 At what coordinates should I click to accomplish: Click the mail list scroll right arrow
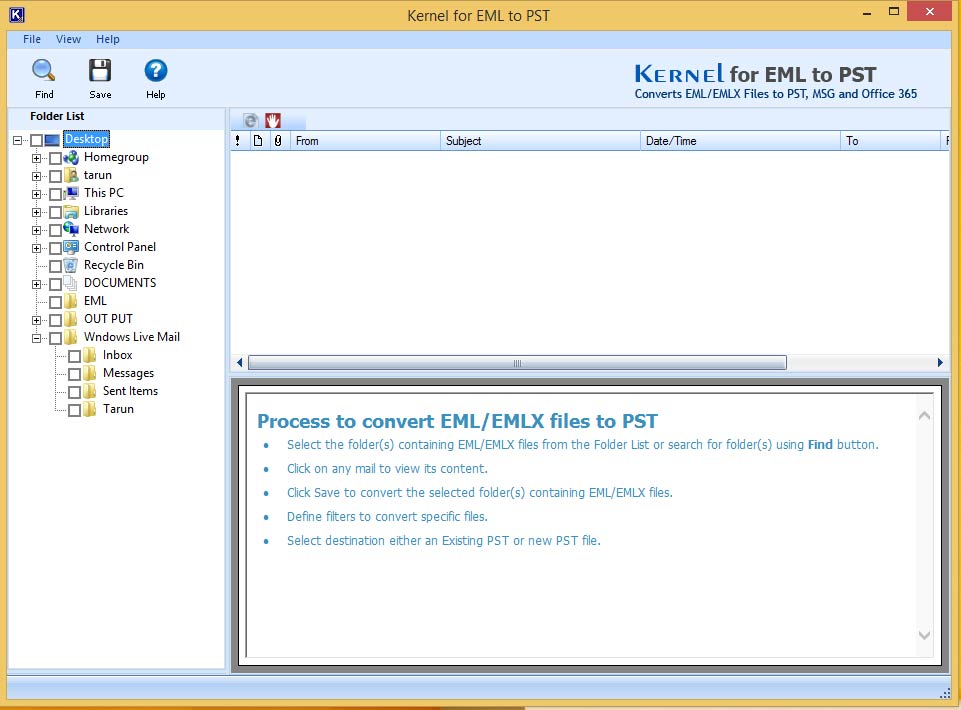[x=940, y=363]
